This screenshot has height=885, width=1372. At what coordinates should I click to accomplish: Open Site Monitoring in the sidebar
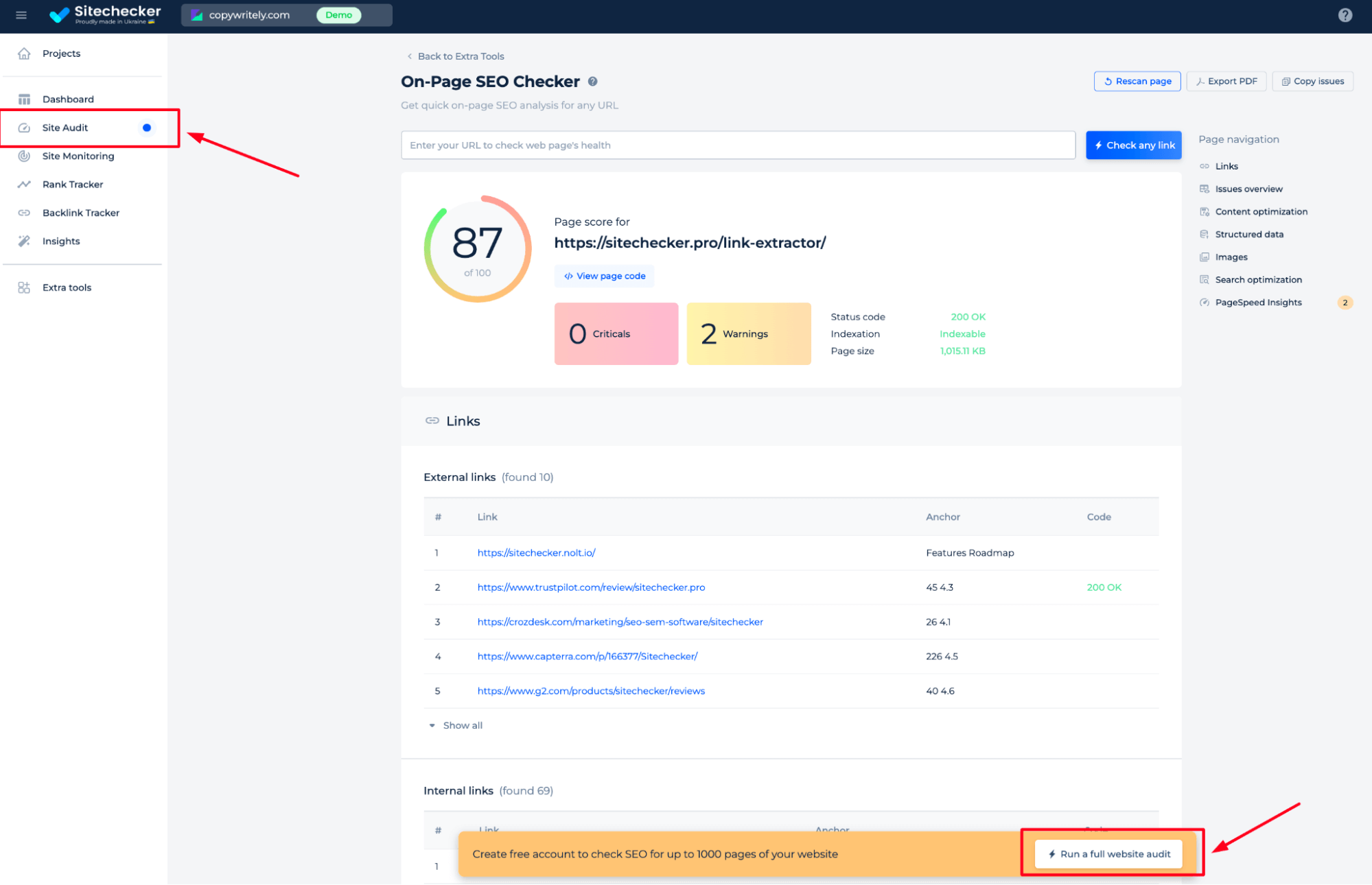pos(78,156)
